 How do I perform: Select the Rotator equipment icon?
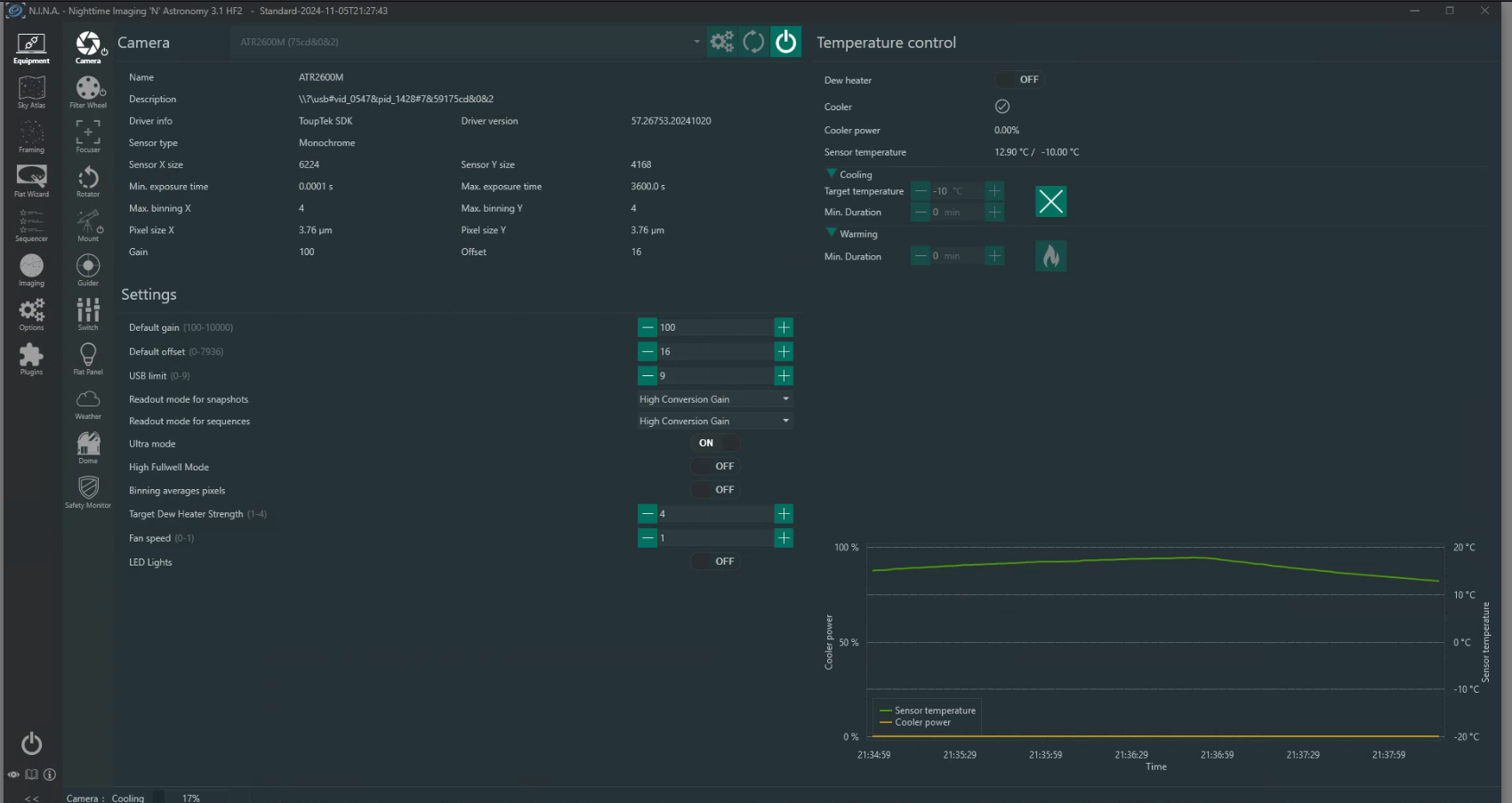(88, 181)
